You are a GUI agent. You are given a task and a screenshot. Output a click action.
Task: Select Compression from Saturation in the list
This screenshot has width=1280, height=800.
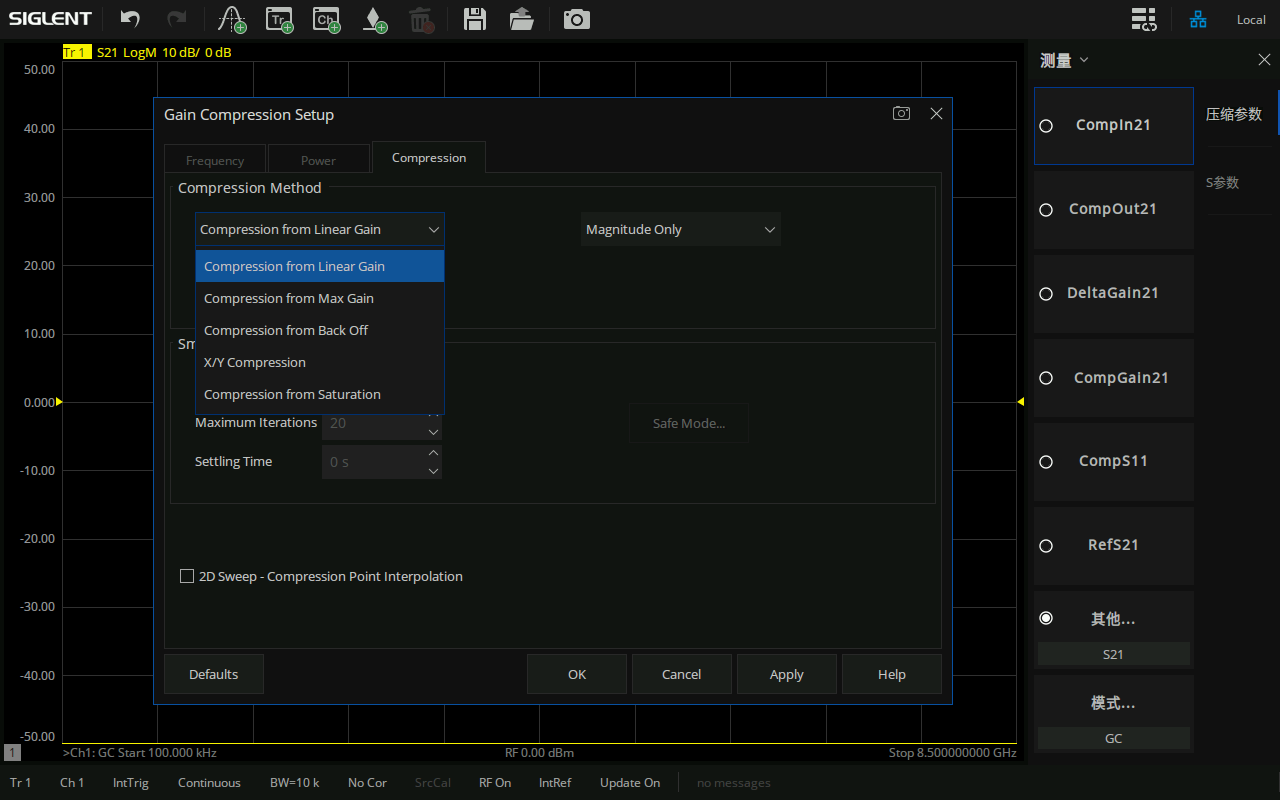[x=292, y=394]
